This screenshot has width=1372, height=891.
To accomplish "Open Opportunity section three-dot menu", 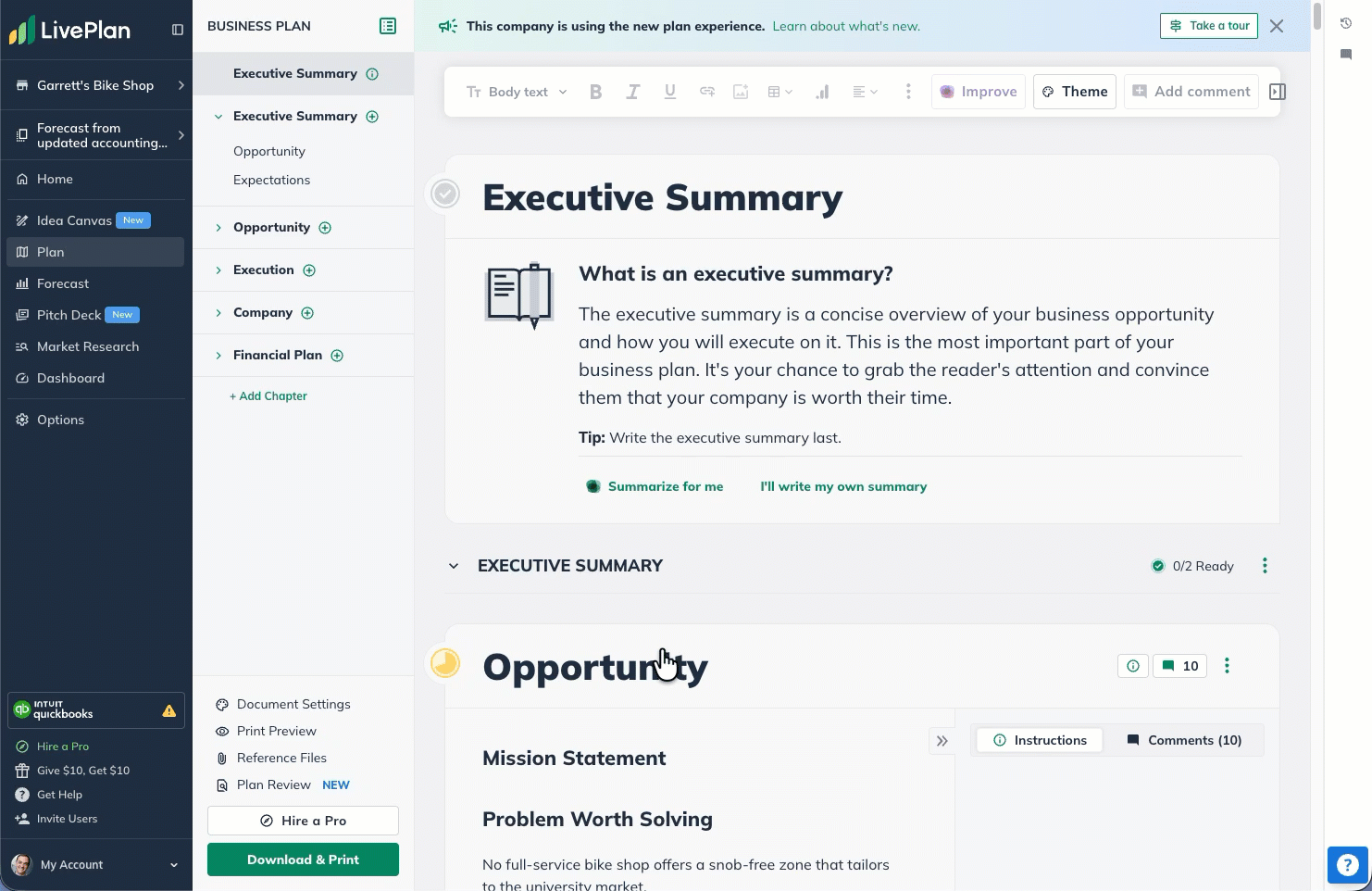I will coord(1228,666).
